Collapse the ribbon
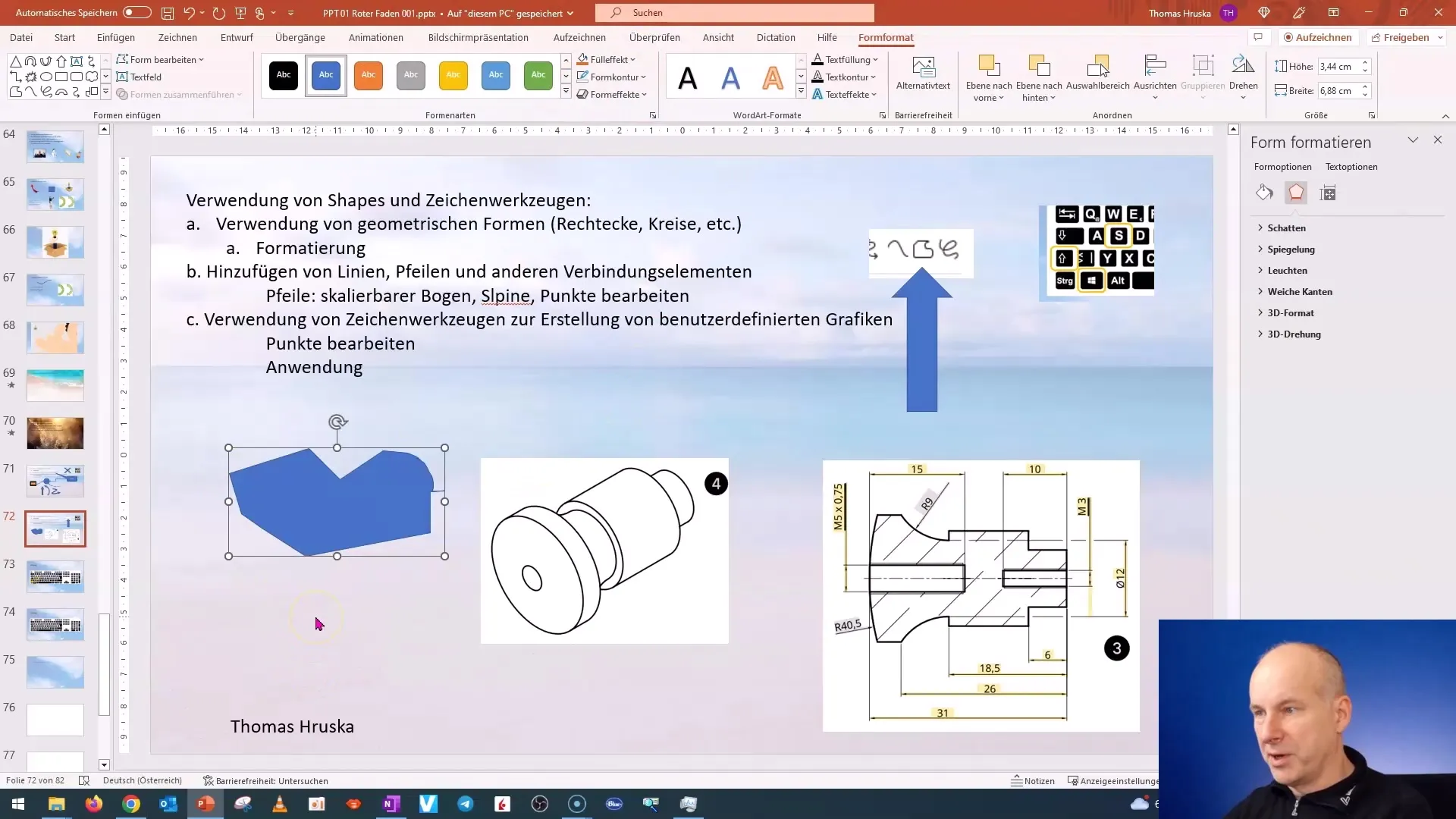The height and width of the screenshot is (819, 1456). pyautogui.click(x=1445, y=116)
